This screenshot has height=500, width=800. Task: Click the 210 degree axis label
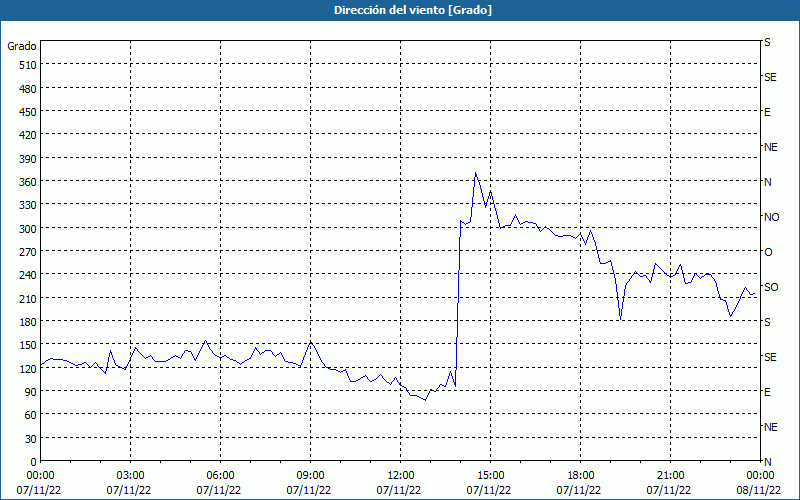(x=28, y=298)
